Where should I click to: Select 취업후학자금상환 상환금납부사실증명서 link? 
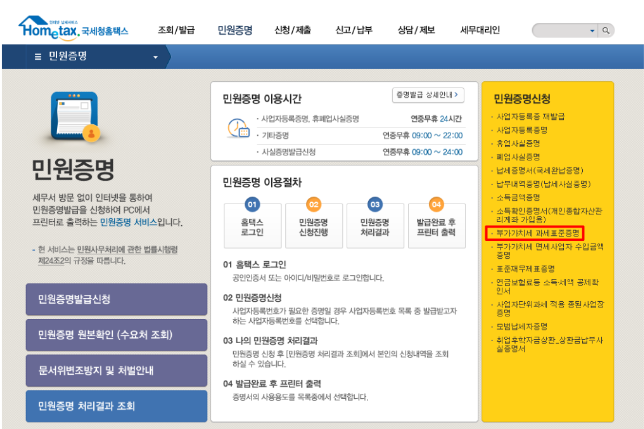coord(549,344)
